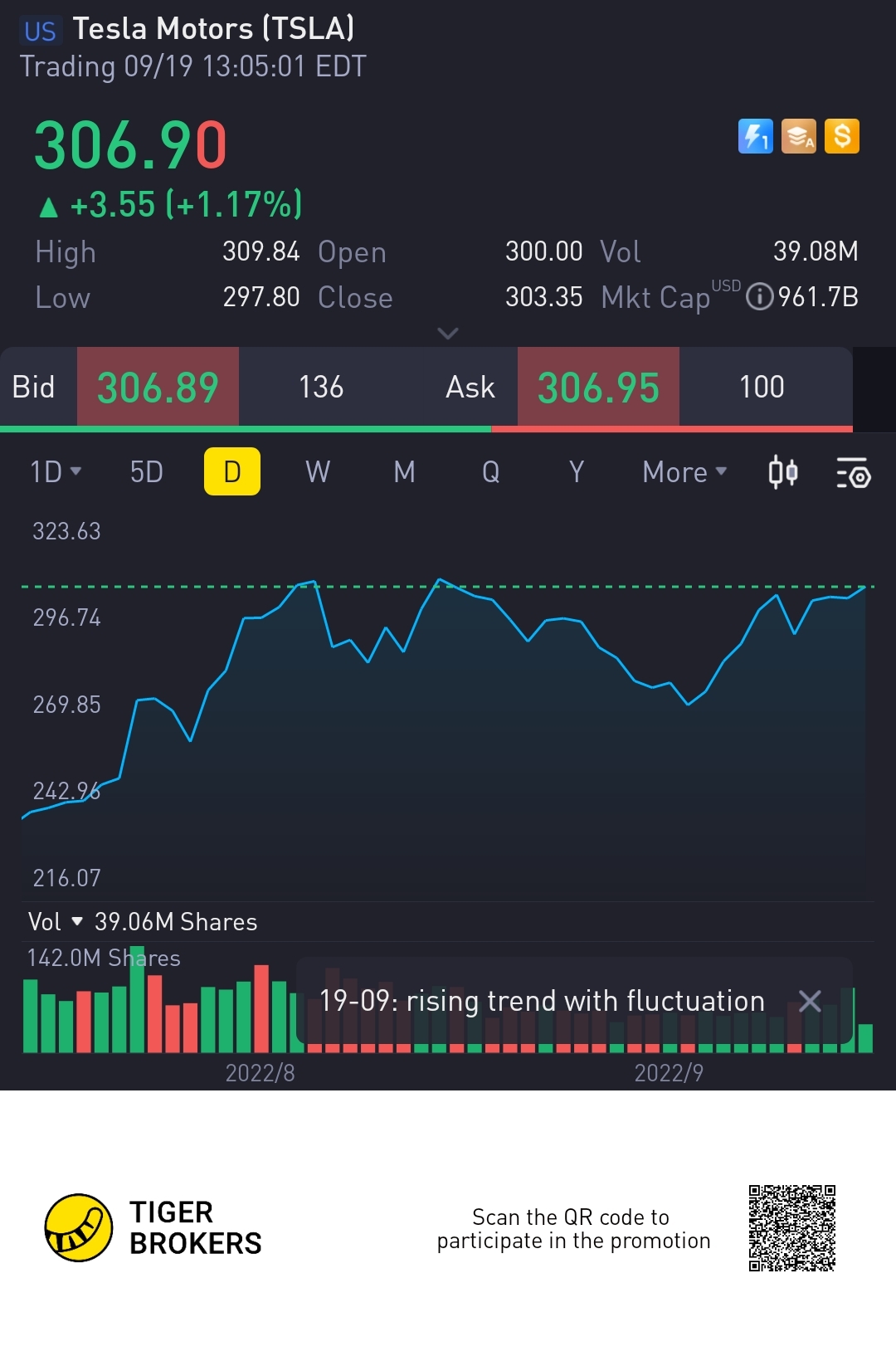The image size is (896, 1366).
Task: Tap the 323.63 price axis label
Action: 66,531
